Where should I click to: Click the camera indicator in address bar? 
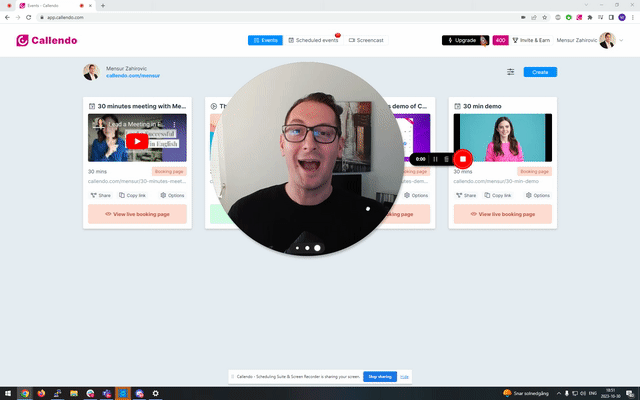523,17
